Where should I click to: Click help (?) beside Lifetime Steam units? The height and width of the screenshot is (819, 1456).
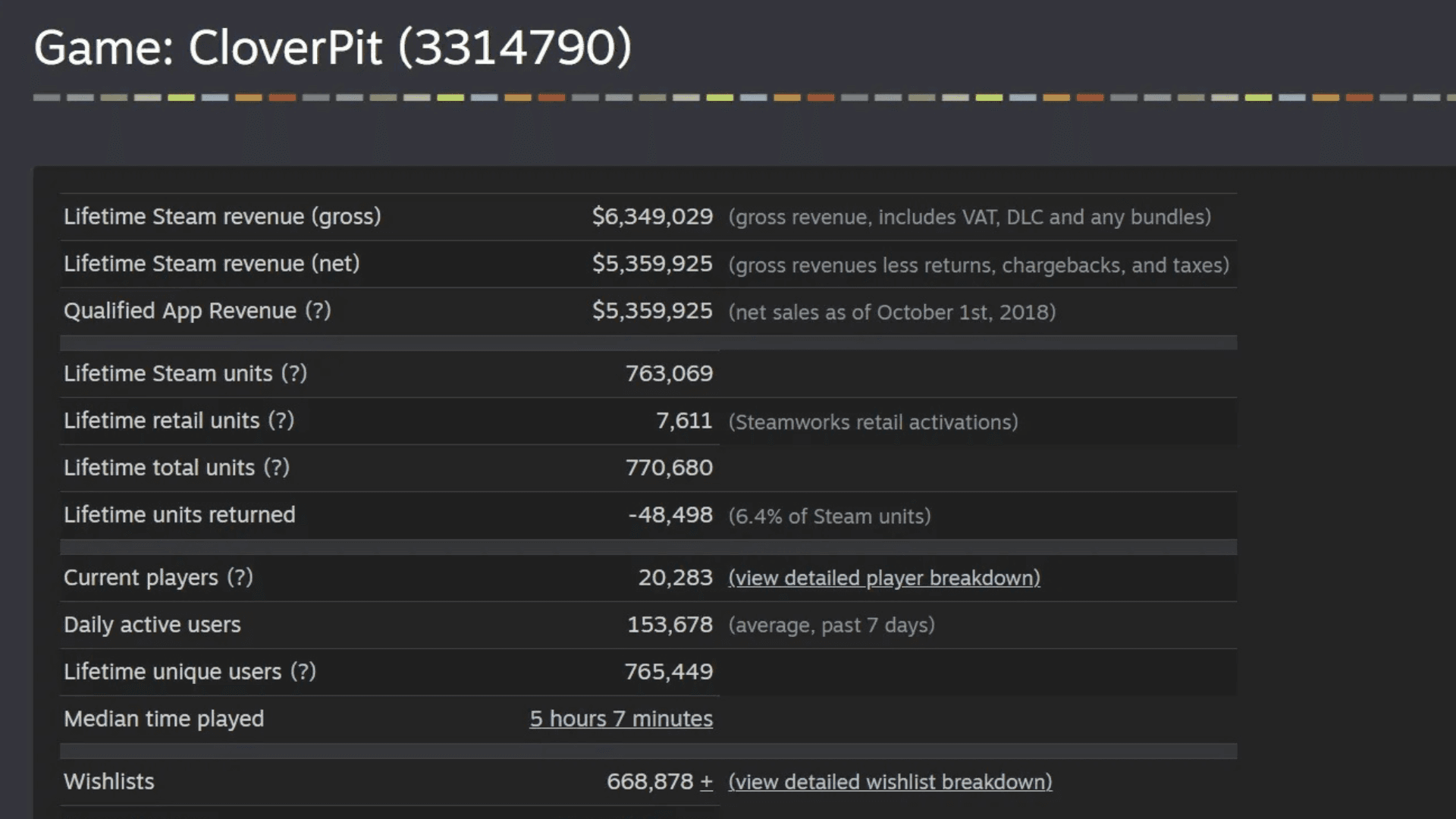pyautogui.click(x=293, y=374)
